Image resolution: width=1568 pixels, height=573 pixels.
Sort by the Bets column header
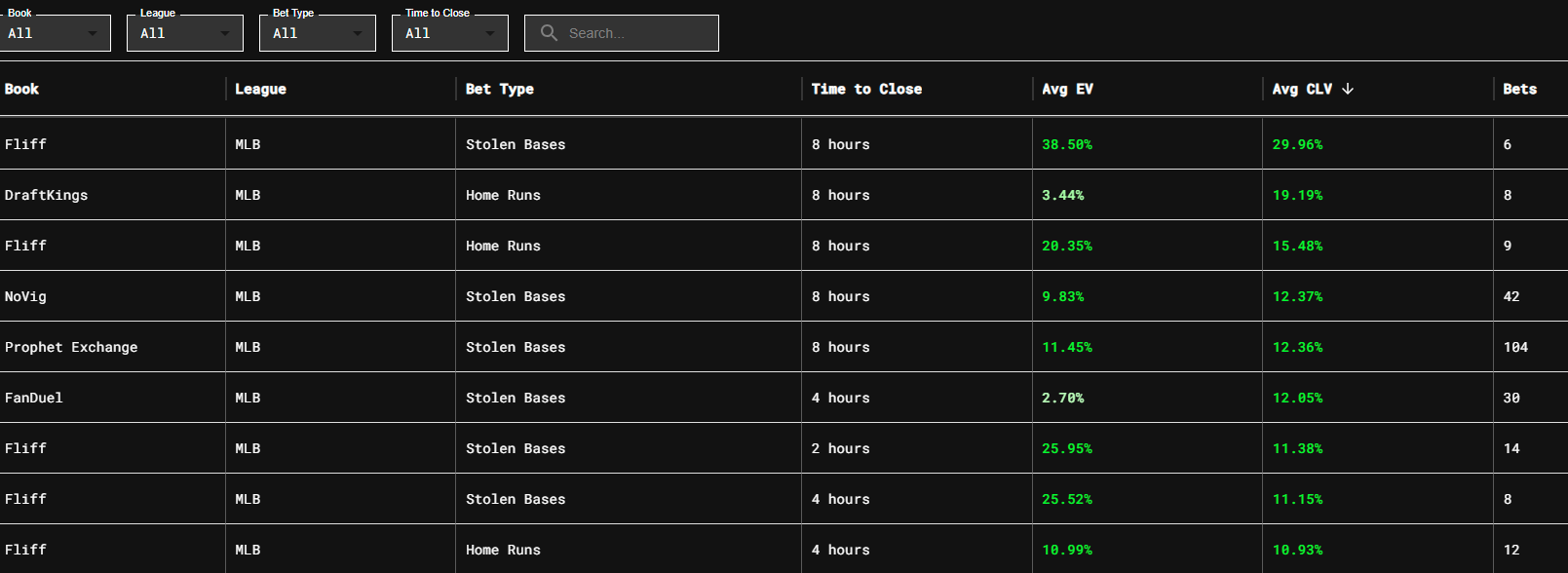(x=1519, y=89)
